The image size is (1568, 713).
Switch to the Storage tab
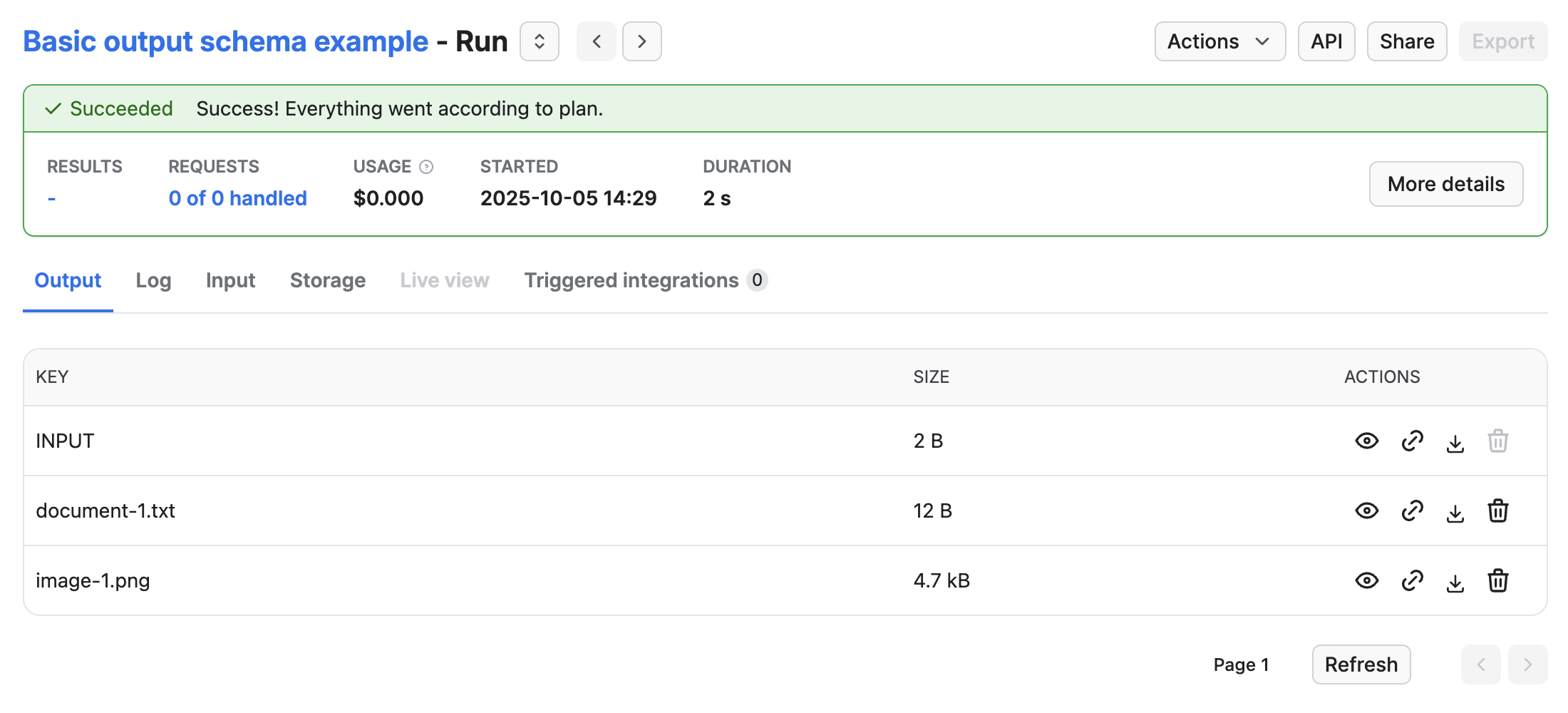coord(327,280)
